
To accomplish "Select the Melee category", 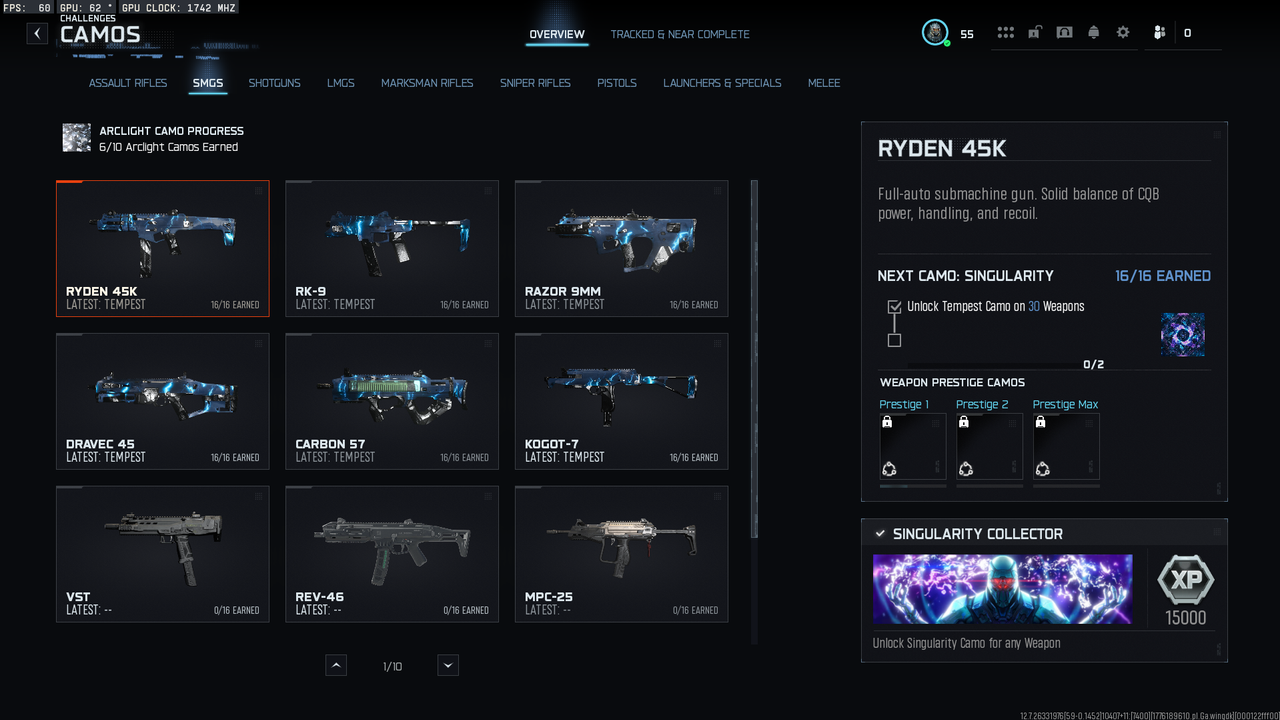I will click(x=824, y=83).
